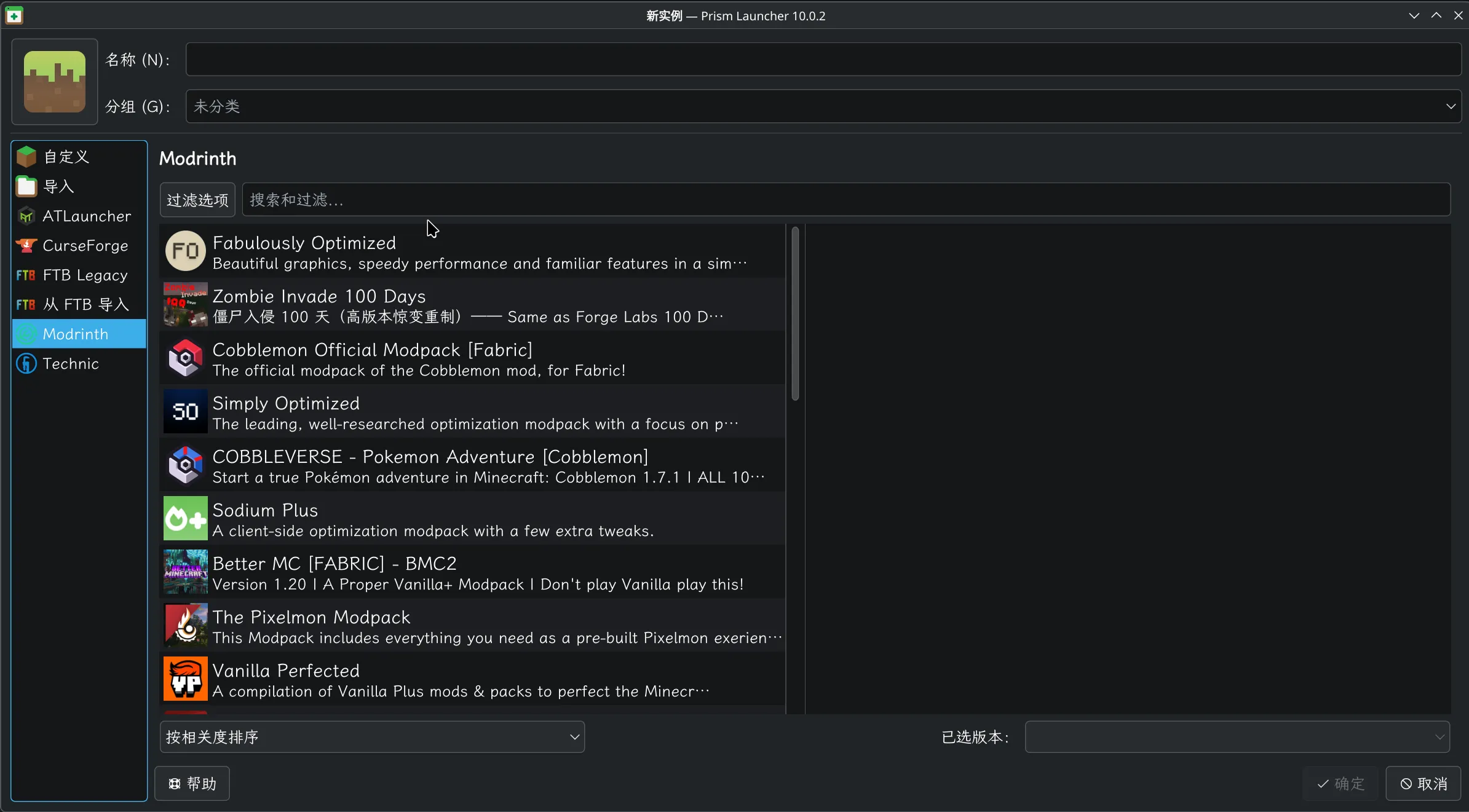The image size is (1469, 812).
Task: Select Simply Optimized list entry text
Action: pyautogui.click(x=286, y=403)
